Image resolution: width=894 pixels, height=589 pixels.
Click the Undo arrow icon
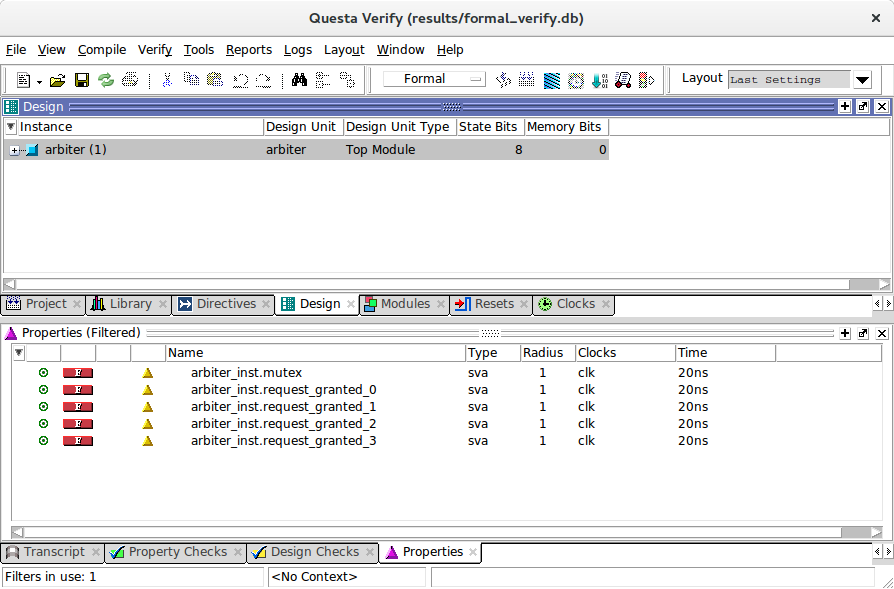240,80
